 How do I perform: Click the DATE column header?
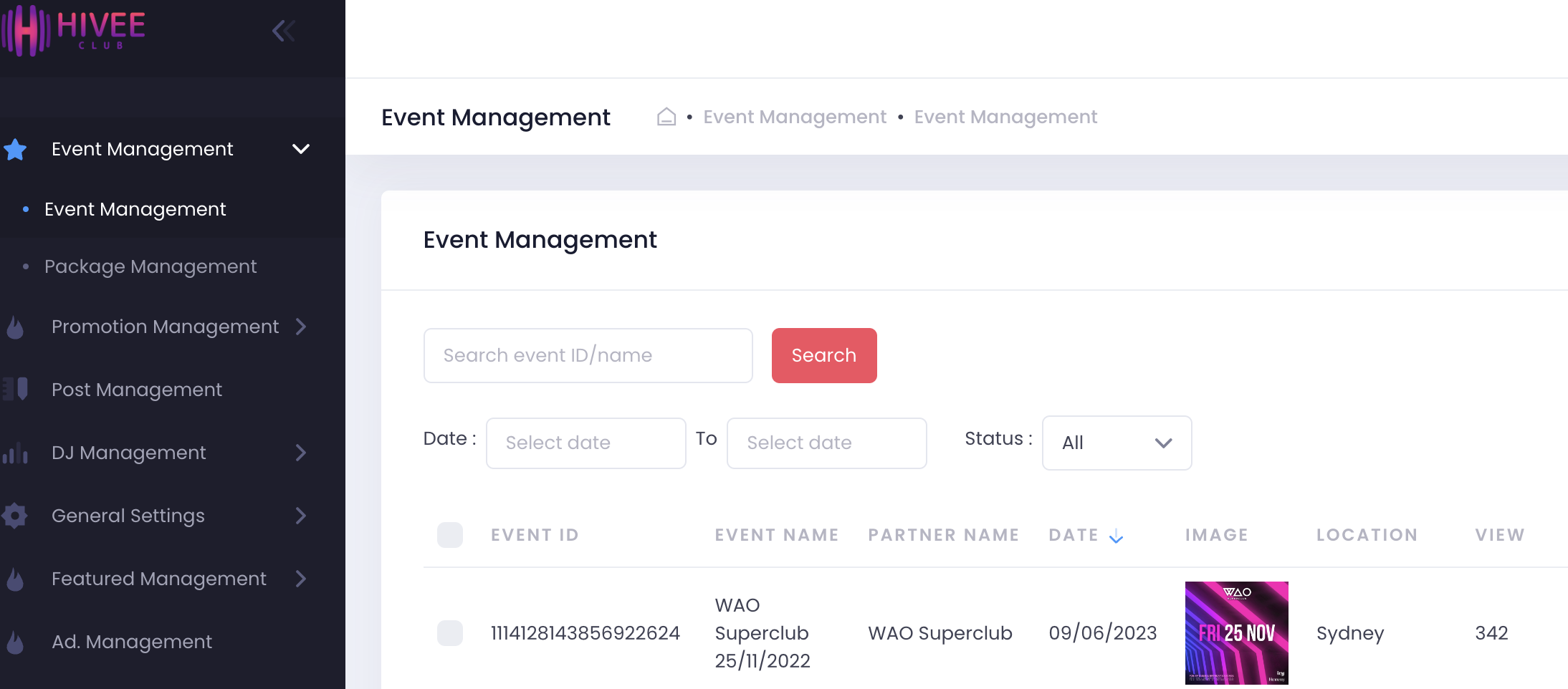coord(1074,535)
